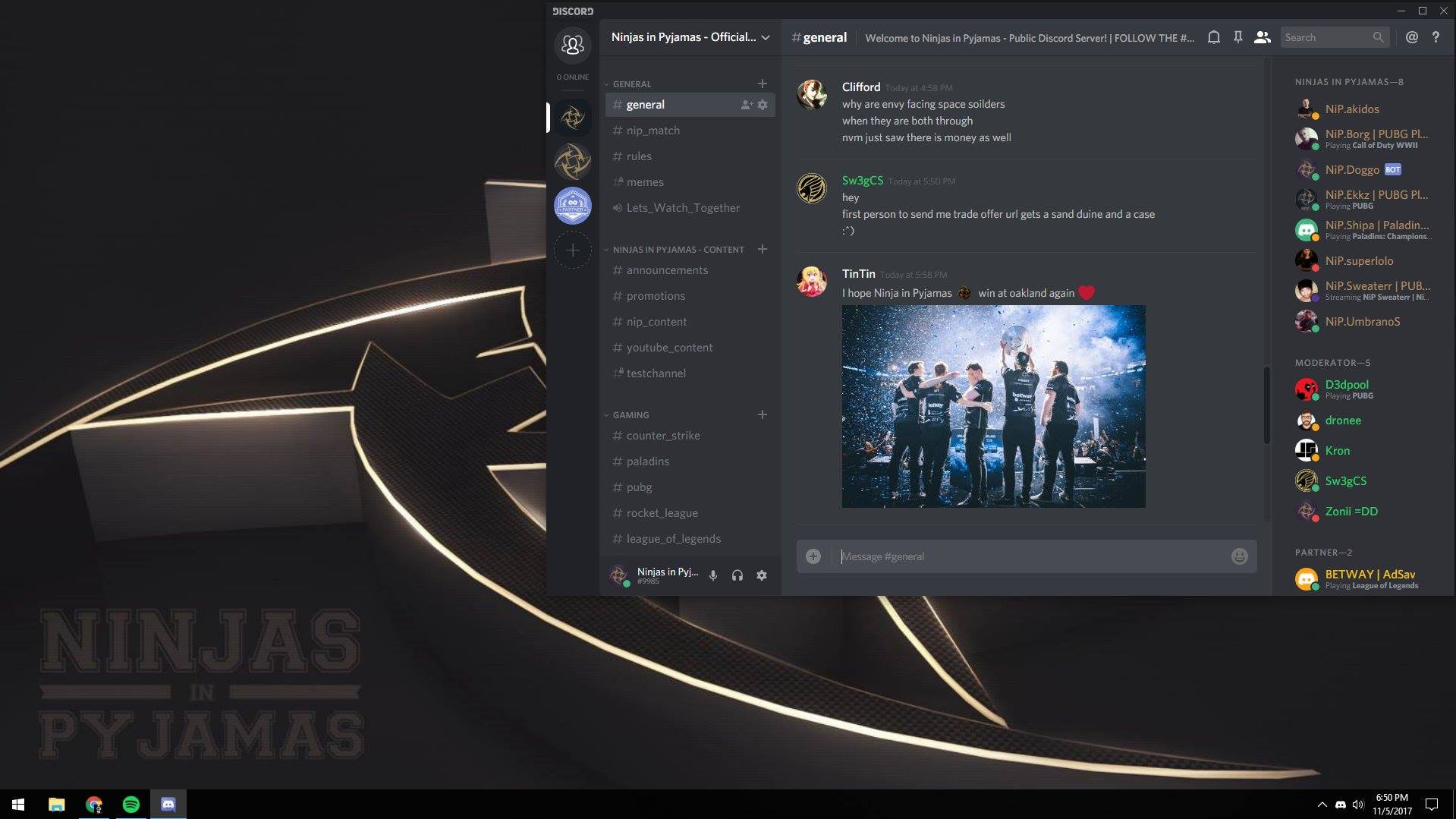
Task: Switch to the nip_match channel
Action: pyautogui.click(x=690, y=131)
